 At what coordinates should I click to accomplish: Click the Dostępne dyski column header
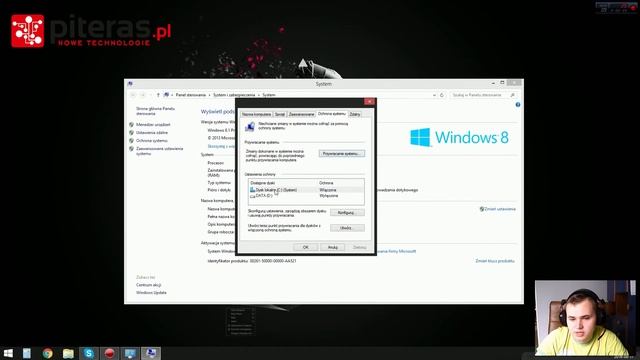coord(263,183)
